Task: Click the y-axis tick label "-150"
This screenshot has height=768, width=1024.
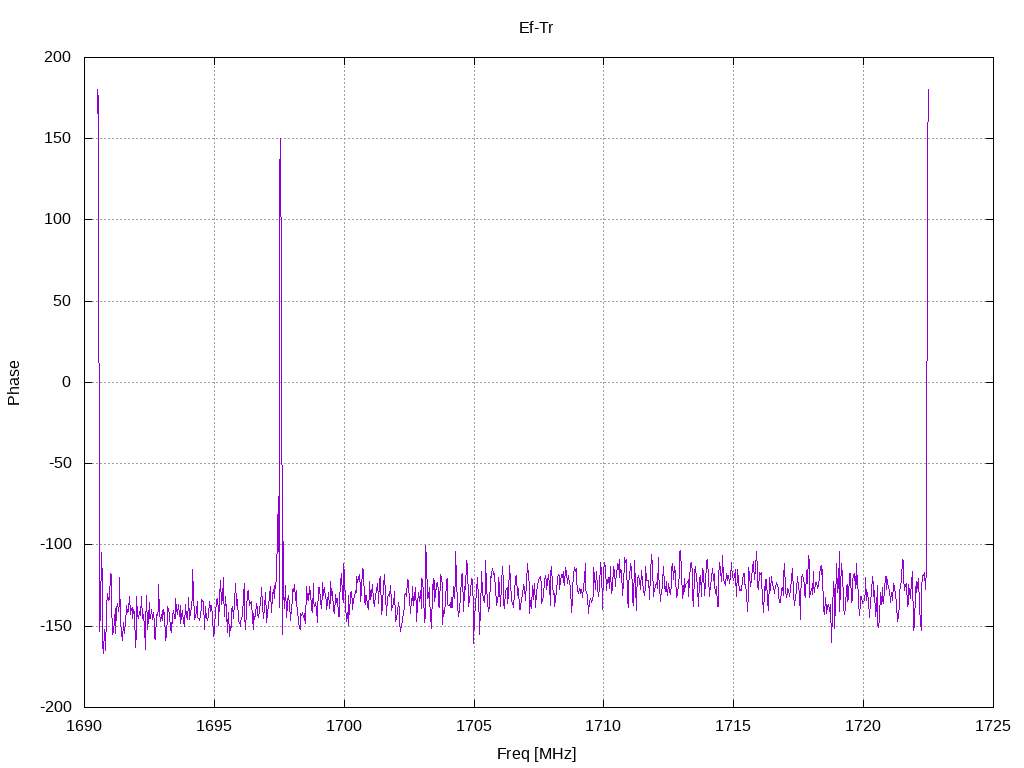Action: (56, 626)
